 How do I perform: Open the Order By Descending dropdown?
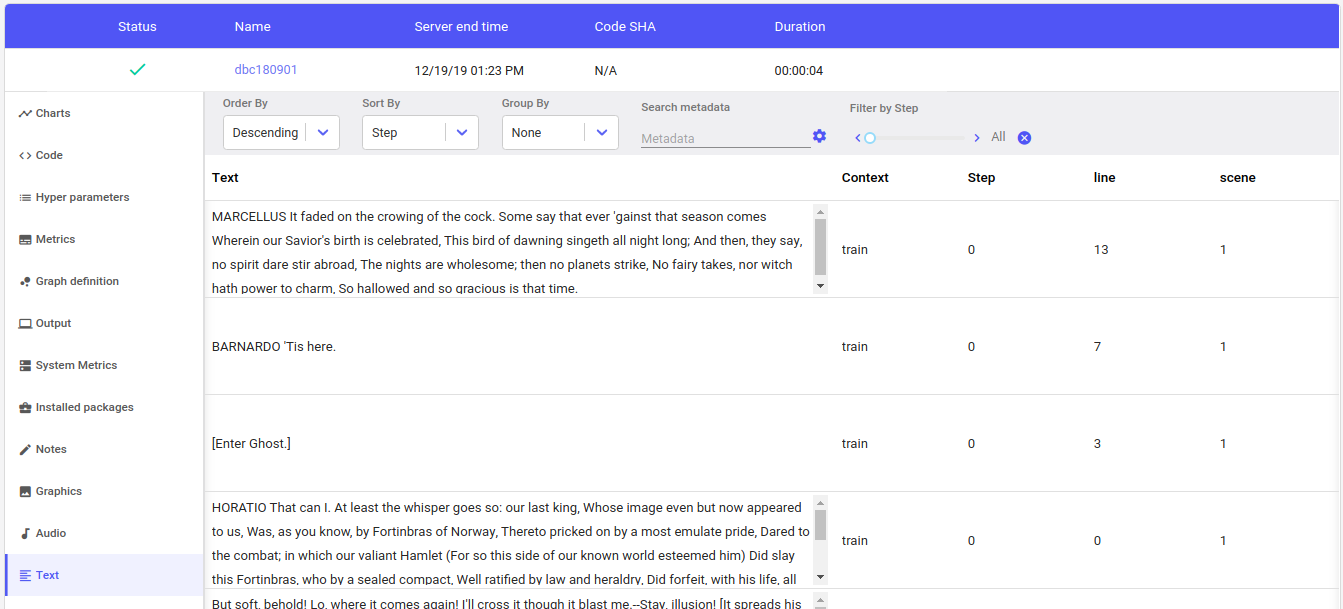[x=281, y=132]
